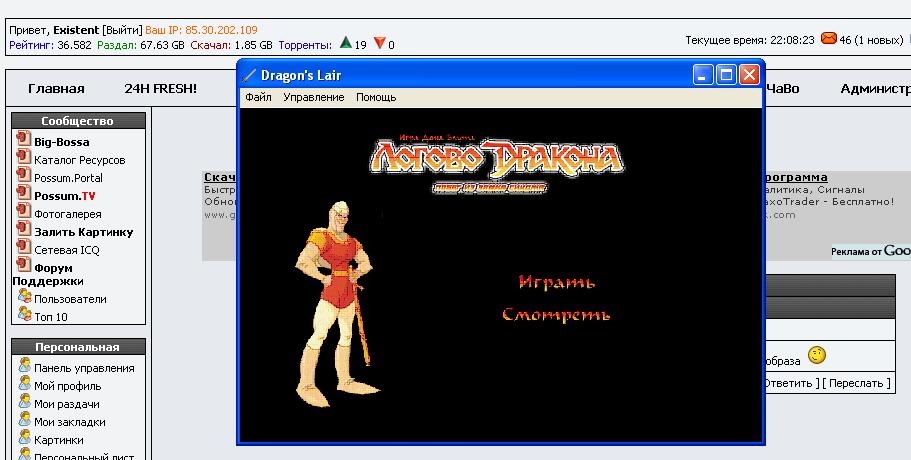This screenshot has width=911, height=460.
Task: Open the Possum.Portal sidebar link
Action: coord(69,178)
